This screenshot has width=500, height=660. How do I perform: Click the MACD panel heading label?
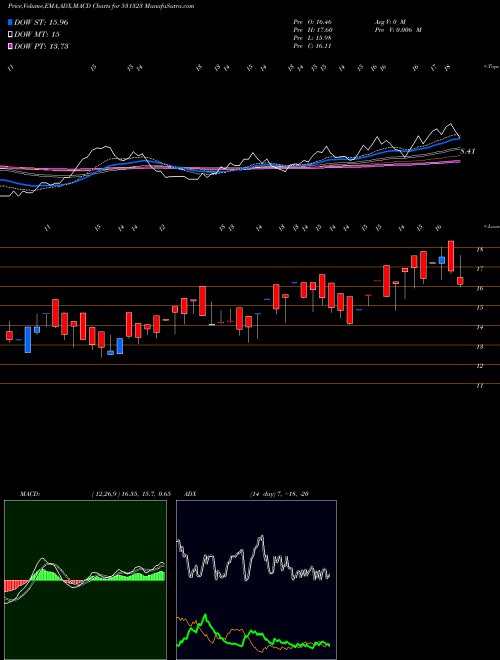[x=29, y=494]
